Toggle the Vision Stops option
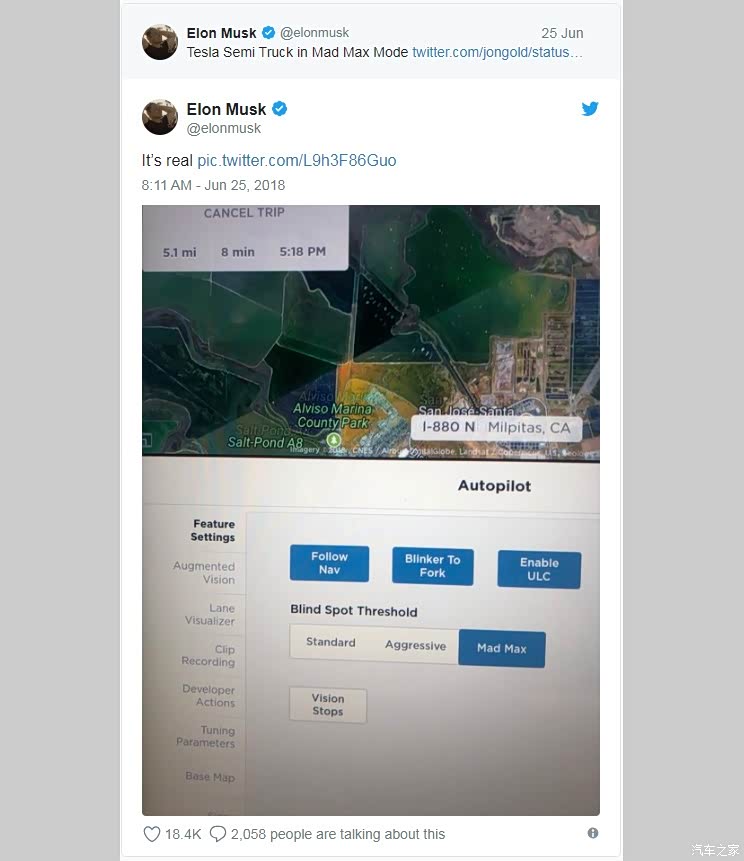This screenshot has width=744, height=861. point(328,705)
